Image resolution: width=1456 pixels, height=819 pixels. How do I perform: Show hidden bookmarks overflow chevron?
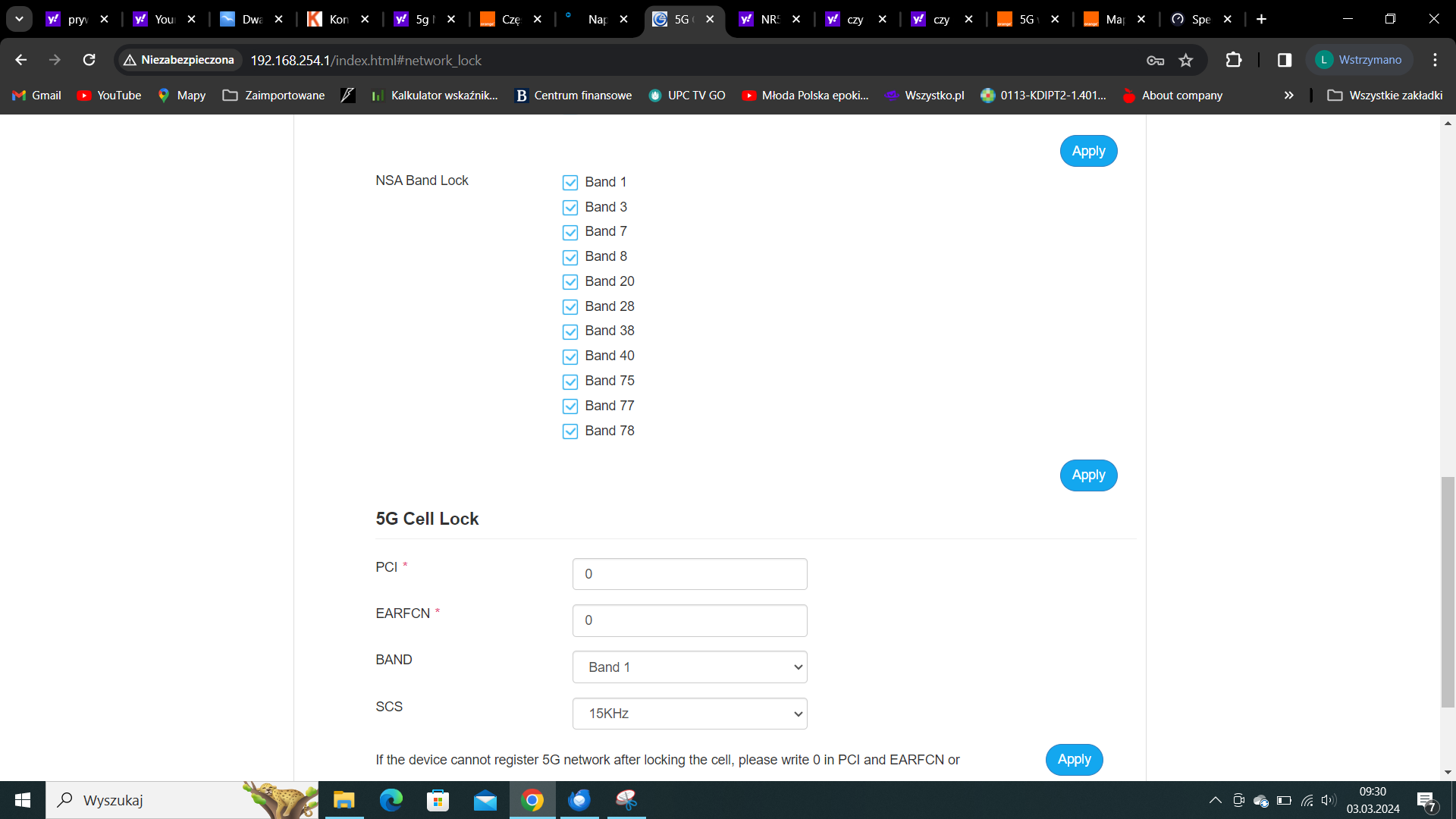1288,96
